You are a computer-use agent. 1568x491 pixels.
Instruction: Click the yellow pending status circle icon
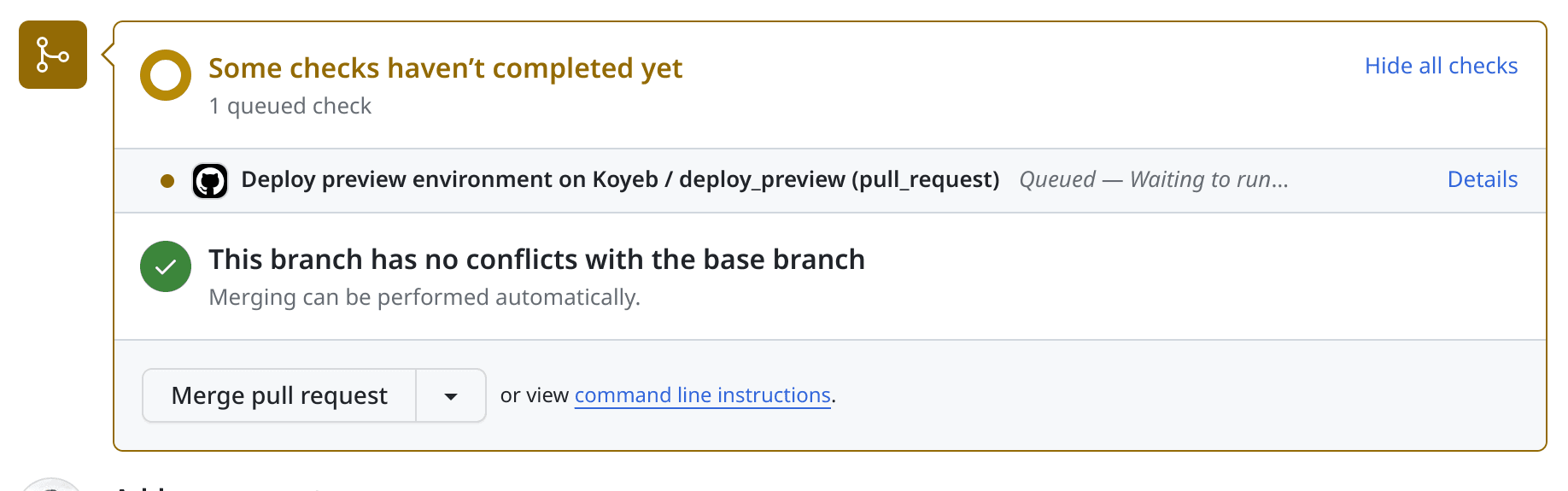point(166,75)
